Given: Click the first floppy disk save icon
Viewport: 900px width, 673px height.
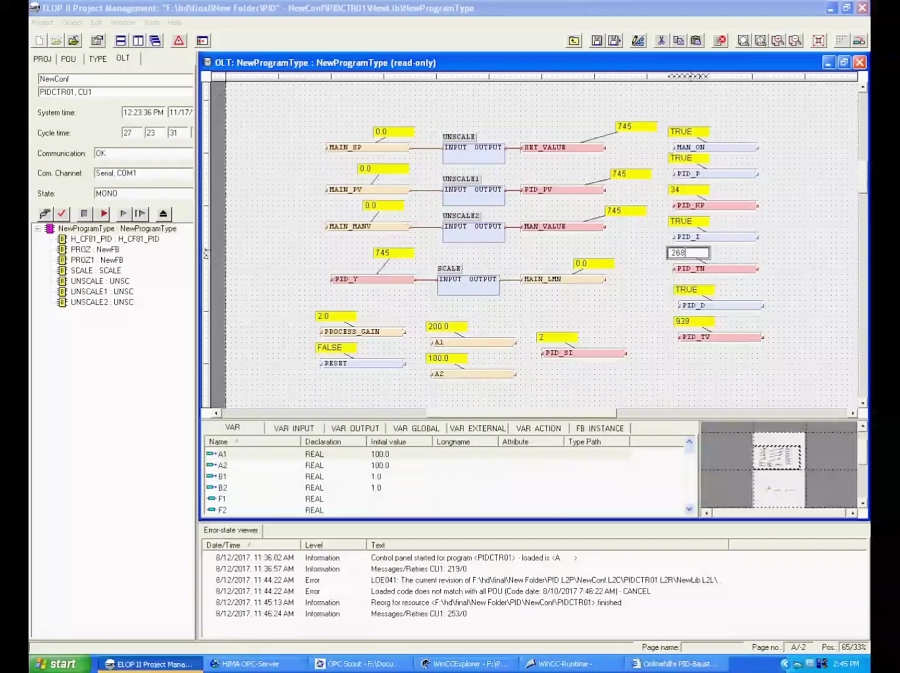Looking at the screenshot, I should pyautogui.click(x=597, y=41).
